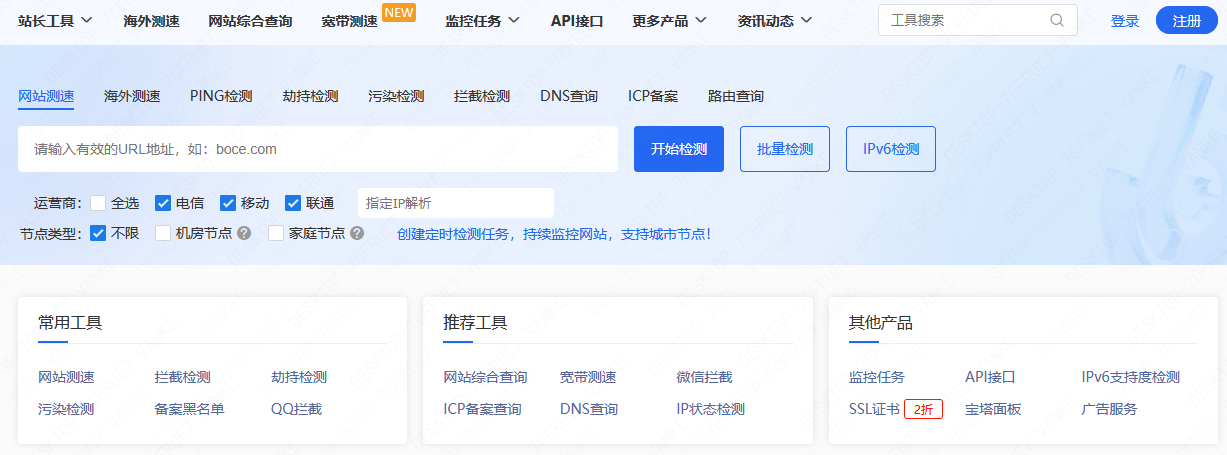Open the 创建定时检测任务 link

[x=554, y=234]
